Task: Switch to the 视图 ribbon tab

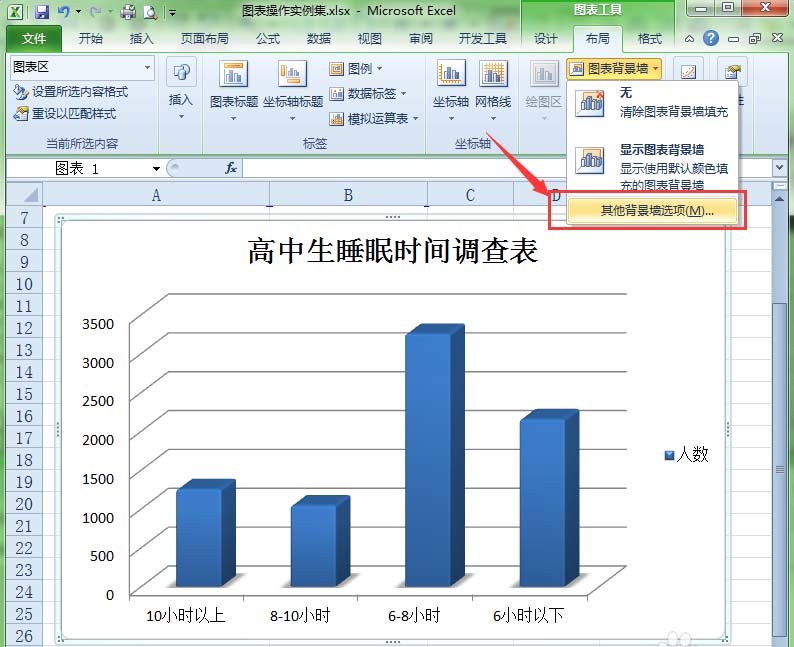Action: (x=370, y=39)
